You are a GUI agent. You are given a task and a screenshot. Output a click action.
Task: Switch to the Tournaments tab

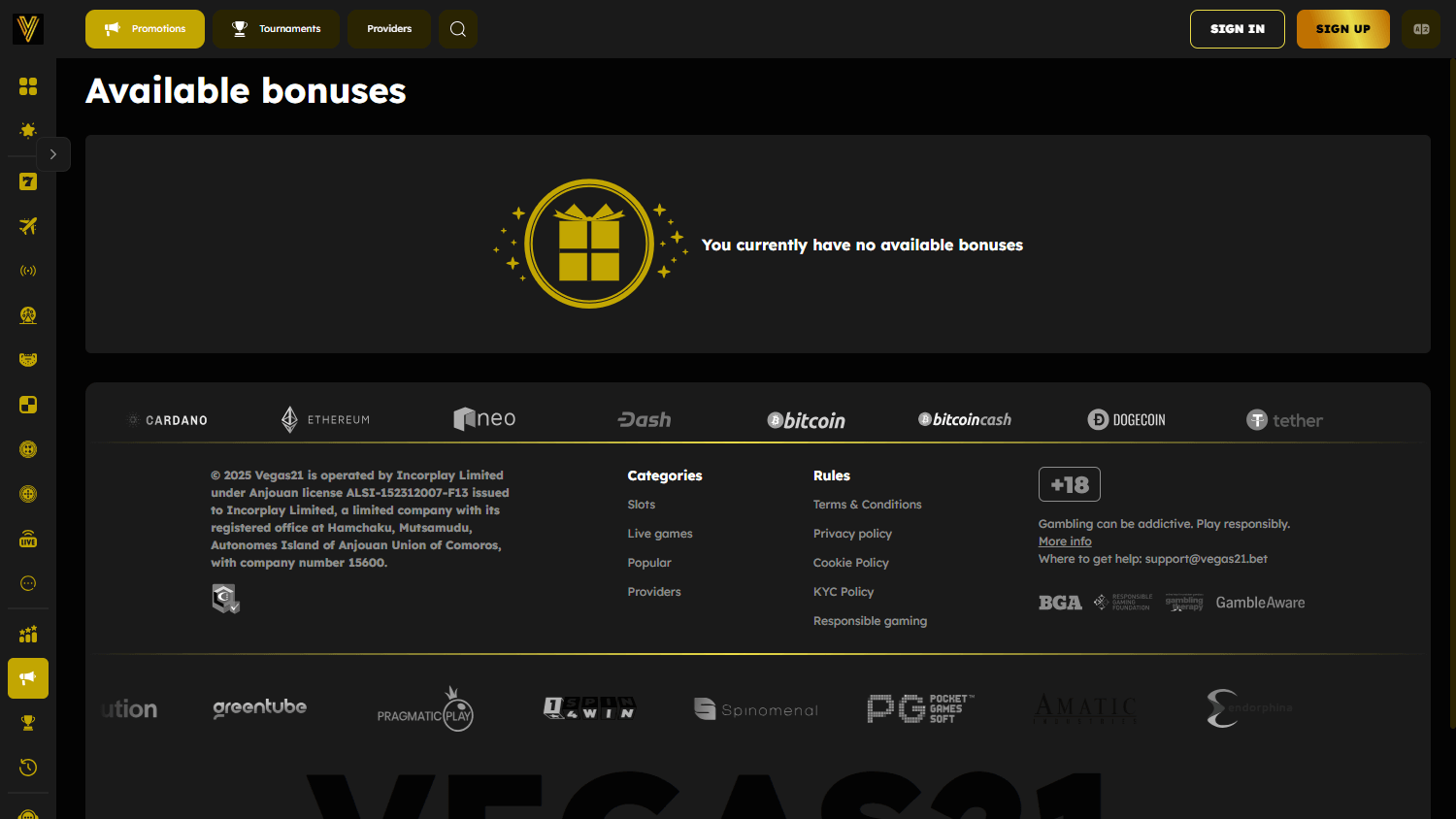276,29
